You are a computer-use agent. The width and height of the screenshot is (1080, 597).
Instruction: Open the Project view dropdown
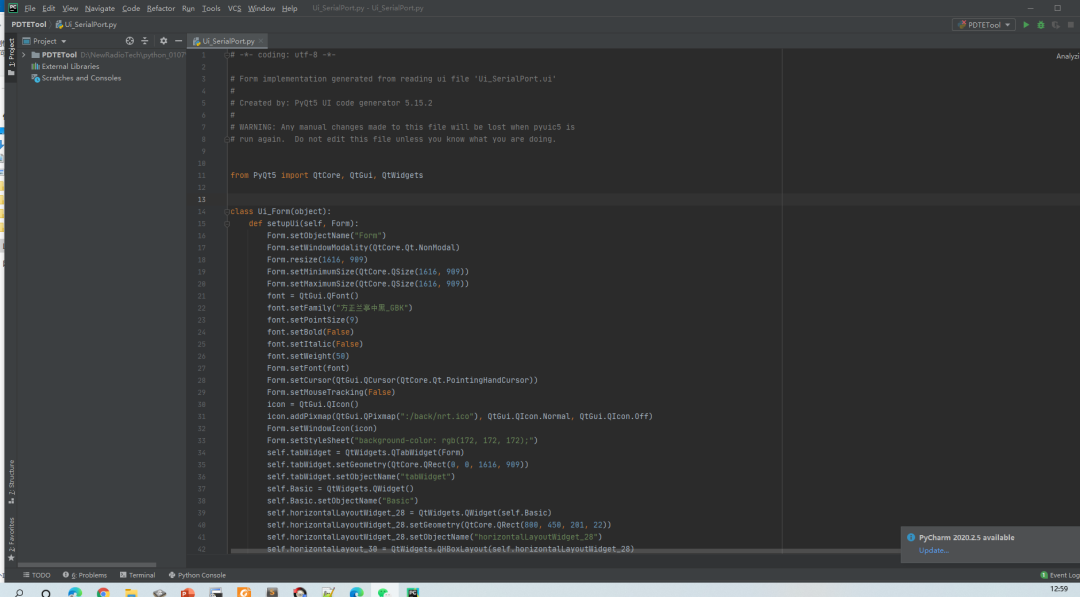click(45, 41)
